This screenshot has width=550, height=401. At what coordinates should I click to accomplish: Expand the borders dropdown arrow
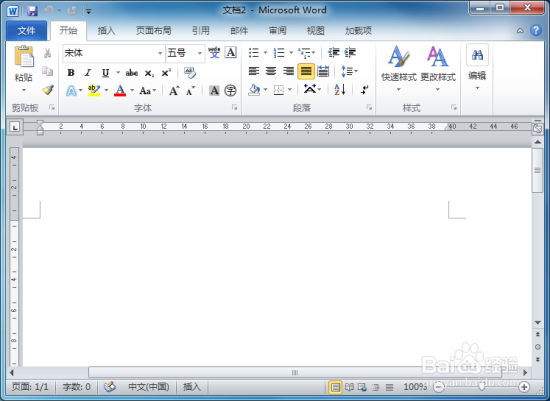[x=290, y=90]
